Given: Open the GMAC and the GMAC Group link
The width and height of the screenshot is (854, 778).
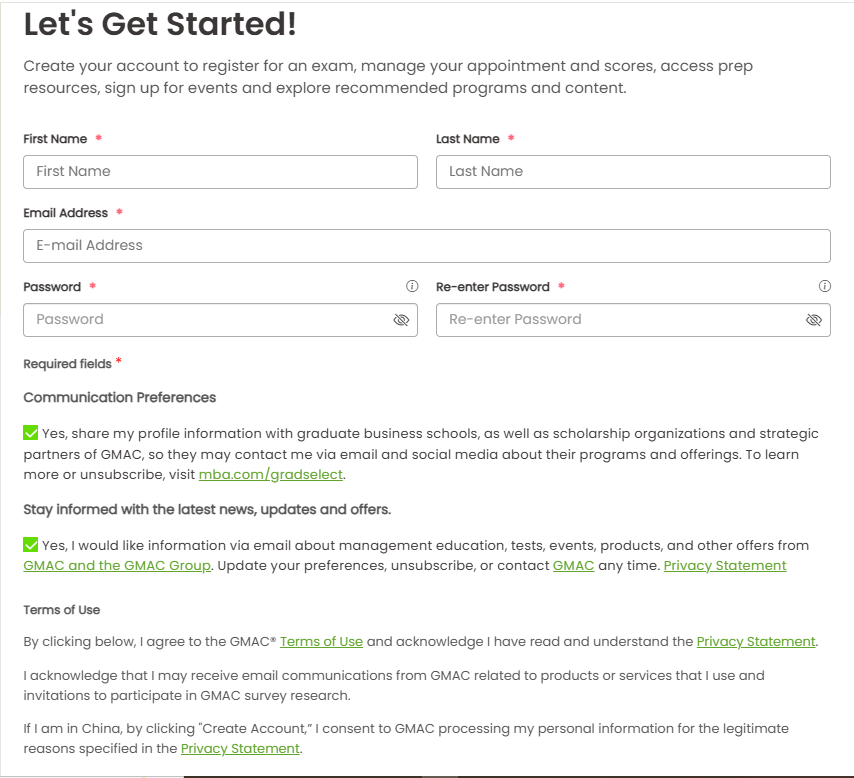Looking at the screenshot, I should coord(117,566).
